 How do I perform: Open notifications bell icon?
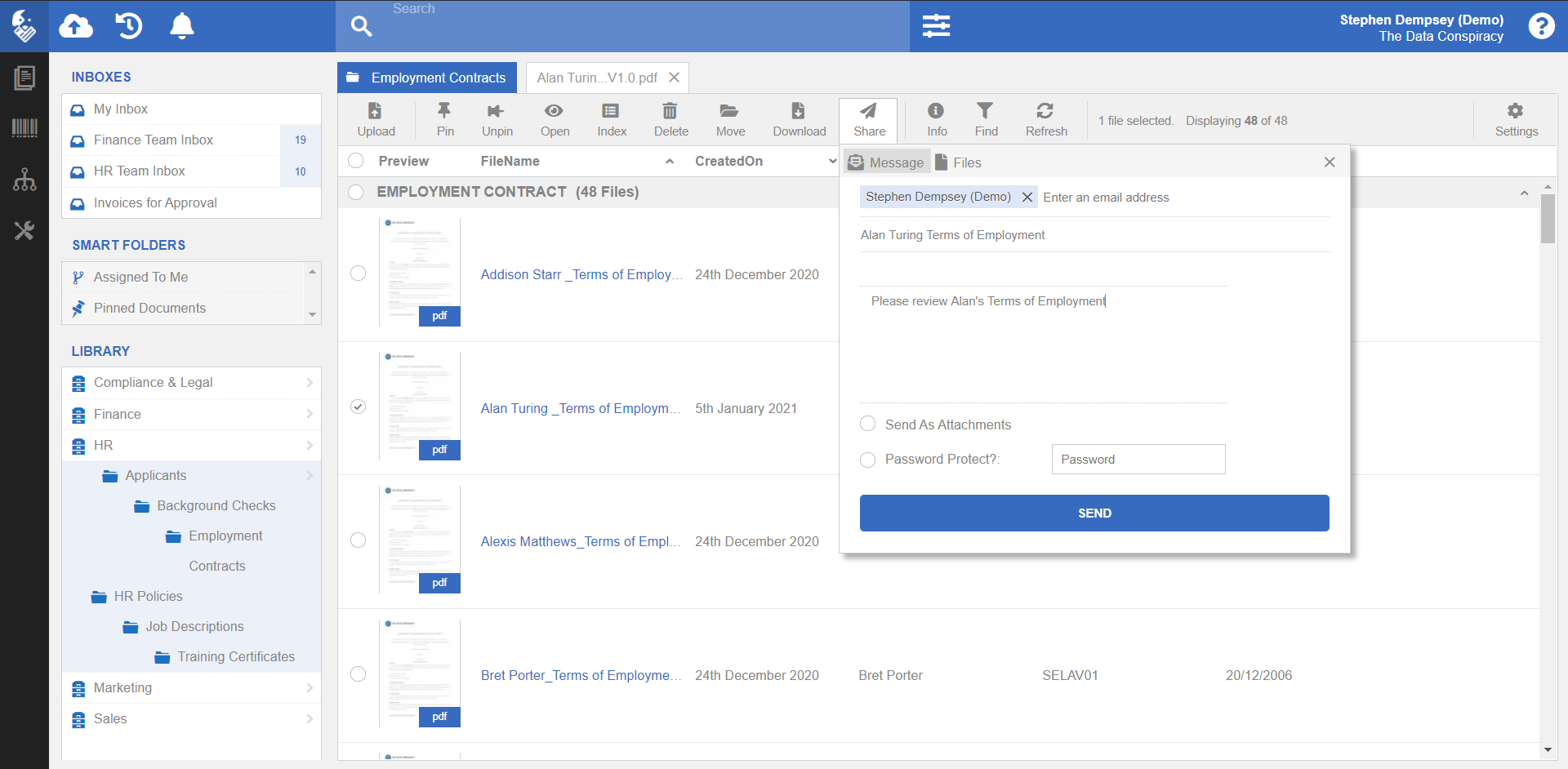(181, 26)
